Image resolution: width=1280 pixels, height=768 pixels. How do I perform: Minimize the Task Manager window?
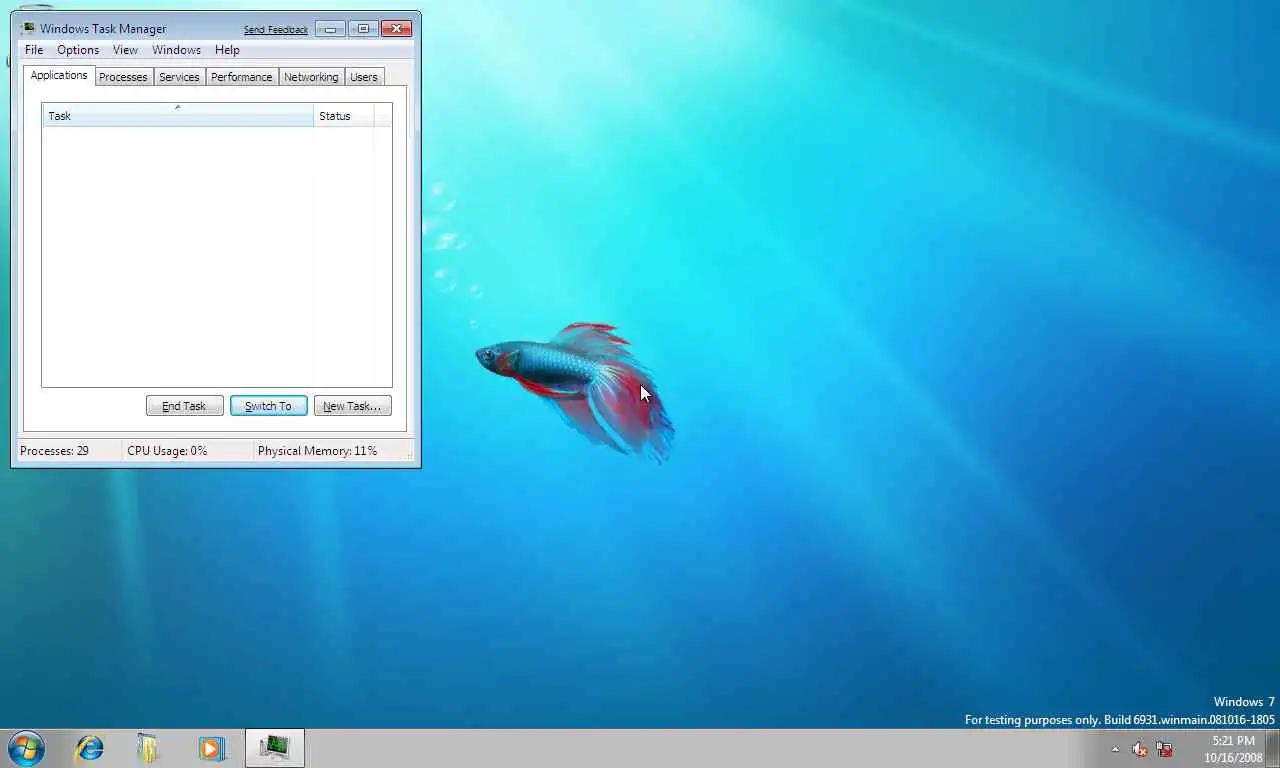(330, 29)
